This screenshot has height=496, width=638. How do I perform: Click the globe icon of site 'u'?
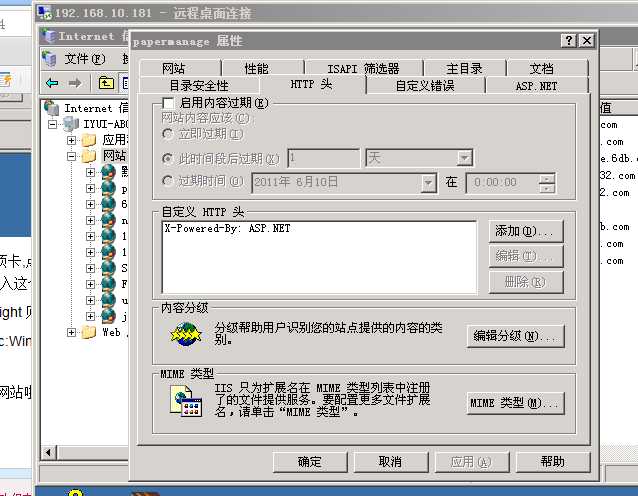(x=108, y=300)
